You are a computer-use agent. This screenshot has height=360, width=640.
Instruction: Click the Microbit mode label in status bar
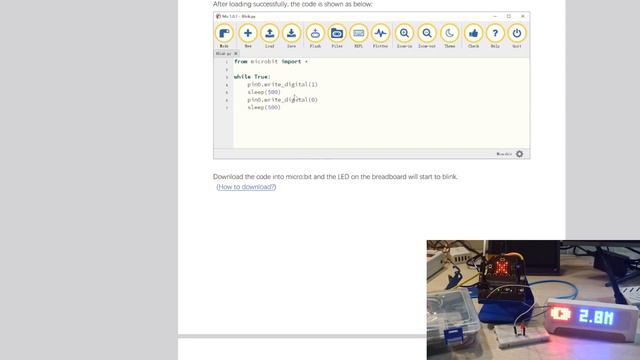[x=504, y=154]
